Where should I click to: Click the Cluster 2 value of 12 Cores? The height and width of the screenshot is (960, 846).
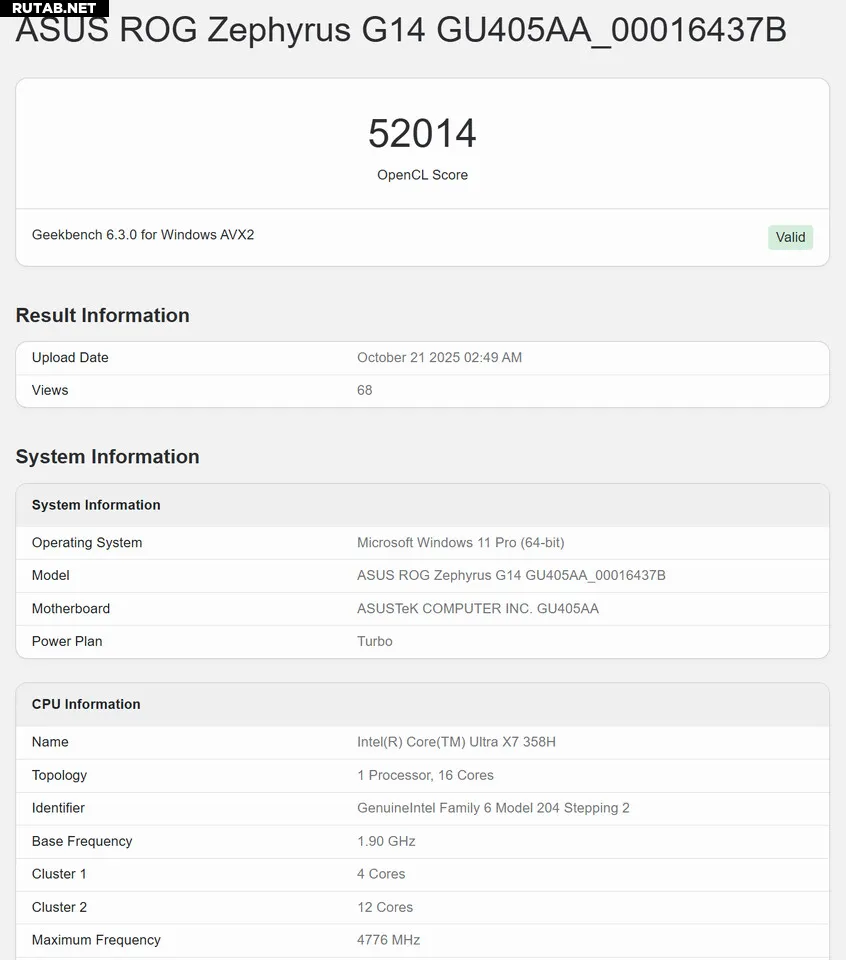click(x=385, y=907)
